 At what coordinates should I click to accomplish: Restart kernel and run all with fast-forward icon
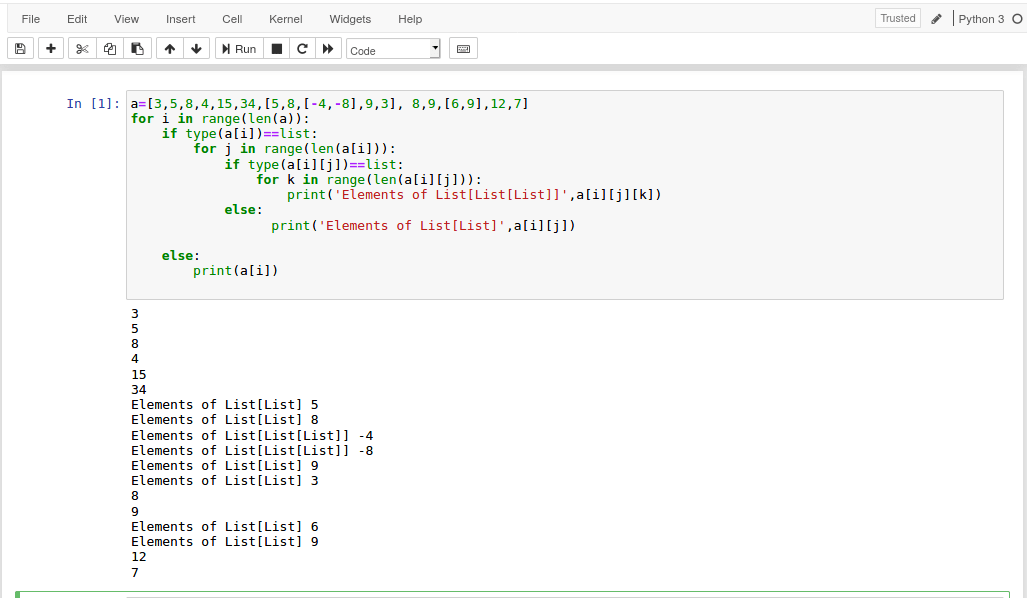click(329, 47)
